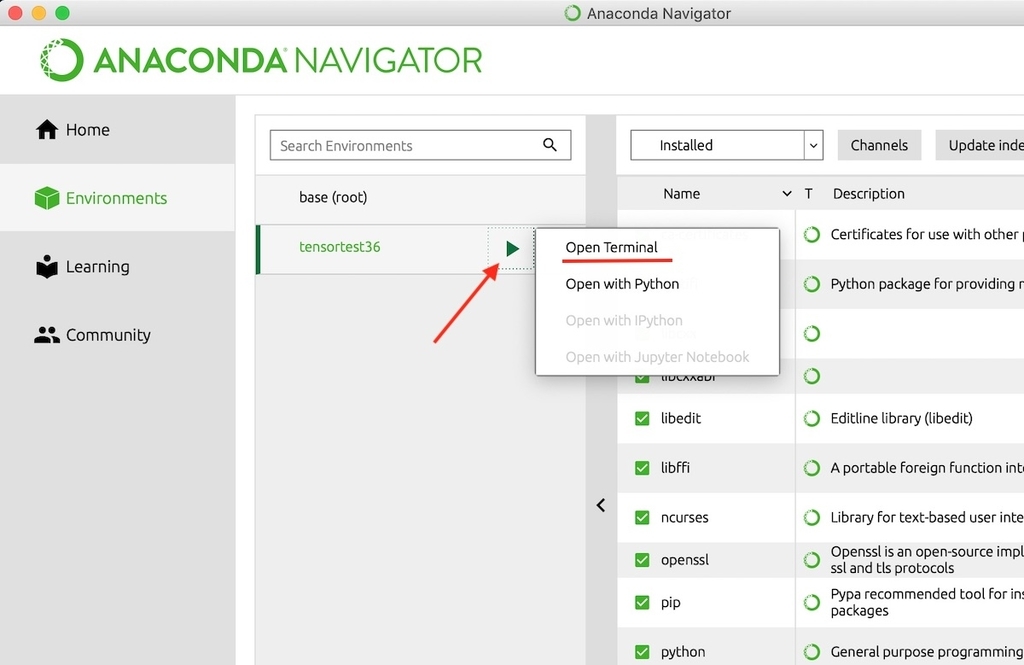
Task: Toggle the ncurses package checkbox
Action: point(642,517)
